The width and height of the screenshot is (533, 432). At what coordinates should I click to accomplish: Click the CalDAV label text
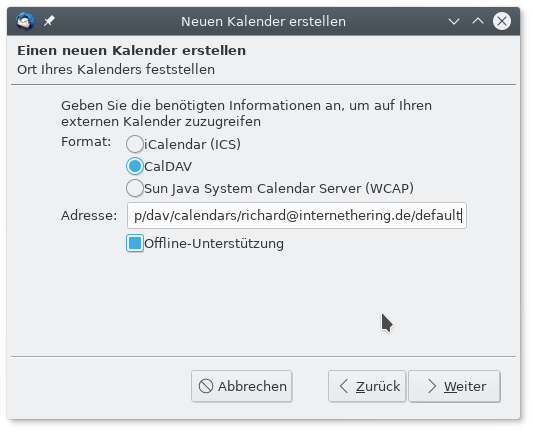point(168,167)
